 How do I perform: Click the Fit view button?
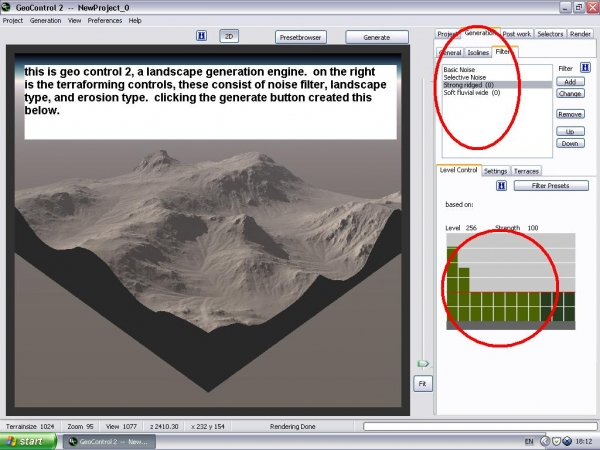[x=422, y=383]
